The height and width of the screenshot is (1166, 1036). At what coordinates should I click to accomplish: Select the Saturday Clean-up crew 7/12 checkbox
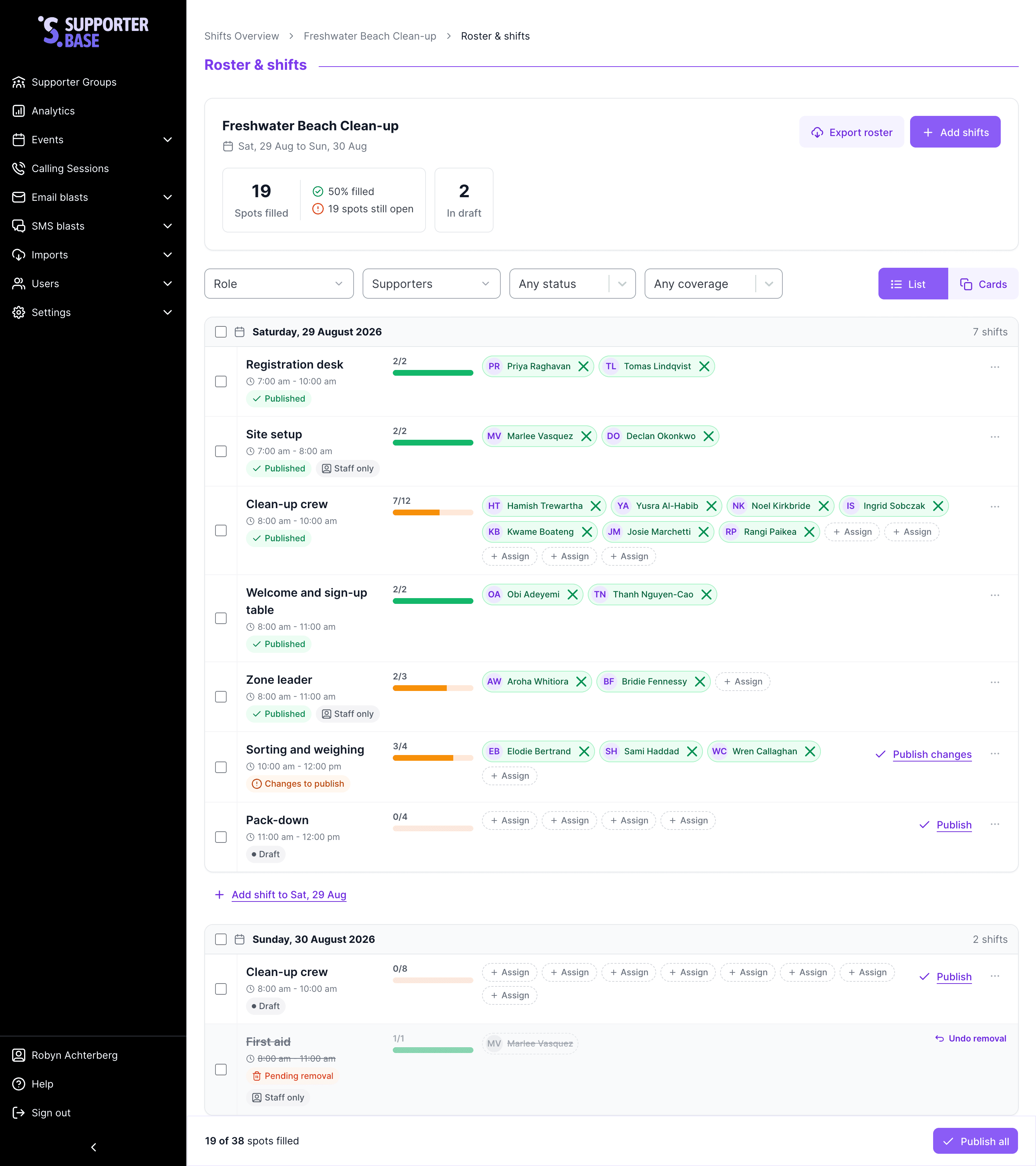[221, 530]
